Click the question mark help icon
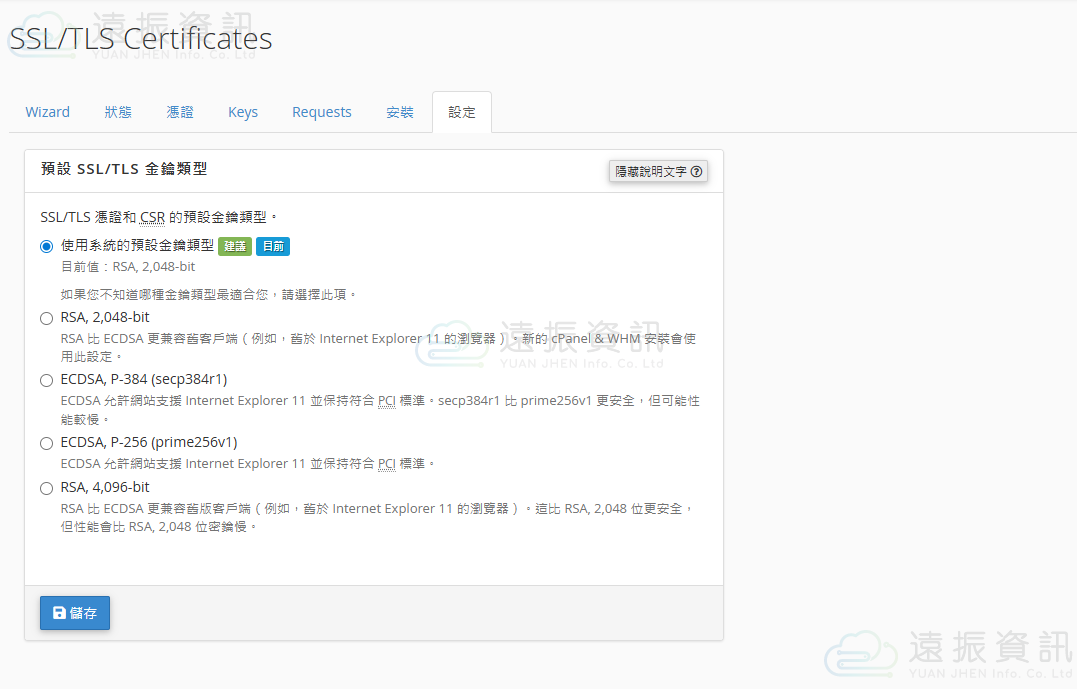 point(697,171)
